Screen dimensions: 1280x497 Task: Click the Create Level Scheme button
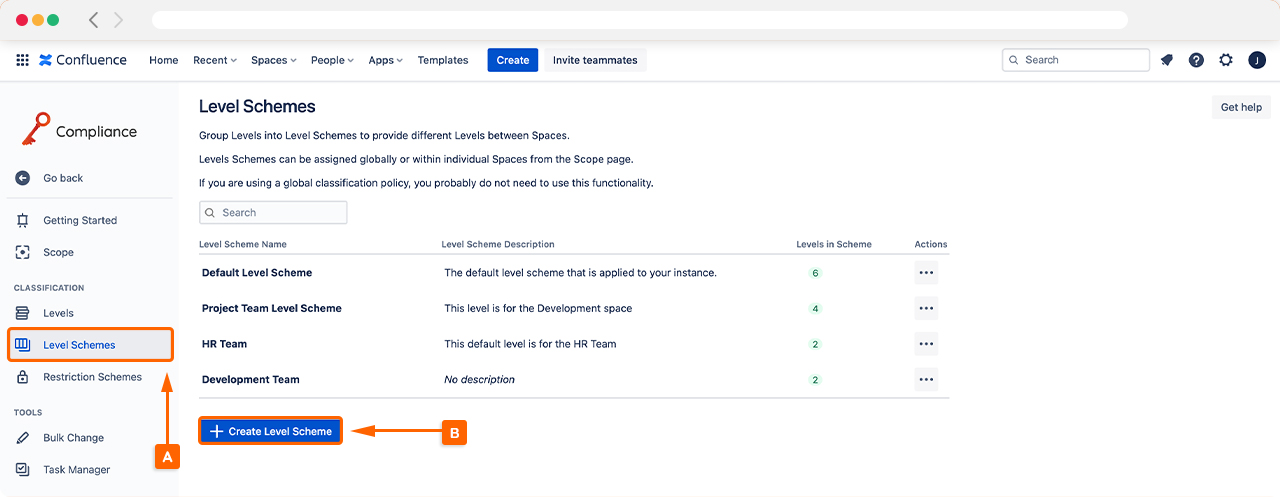tap(271, 431)
